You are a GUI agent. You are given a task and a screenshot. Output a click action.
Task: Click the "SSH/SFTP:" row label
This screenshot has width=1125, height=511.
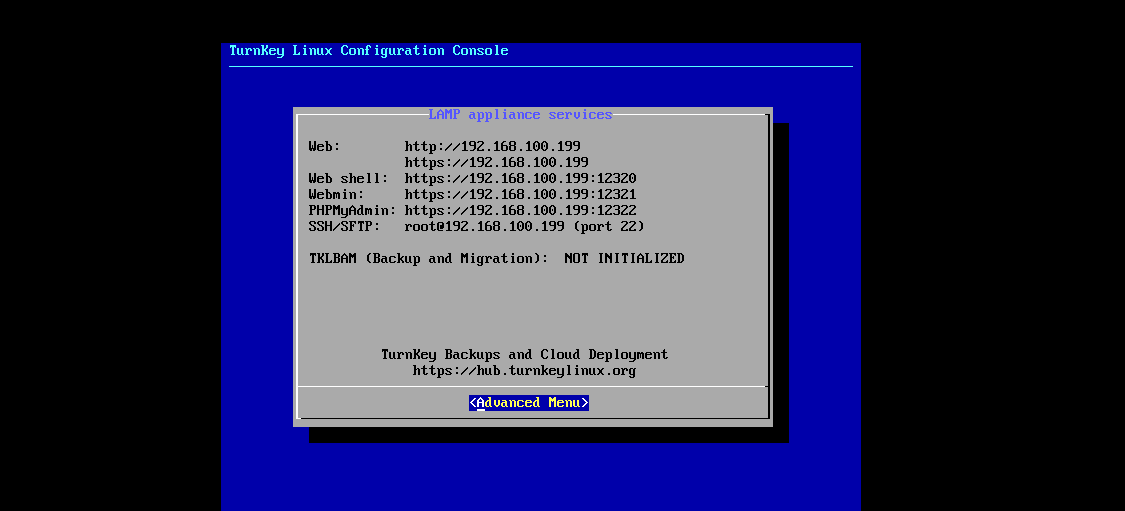pyautogui.click(x=344, y=227)
